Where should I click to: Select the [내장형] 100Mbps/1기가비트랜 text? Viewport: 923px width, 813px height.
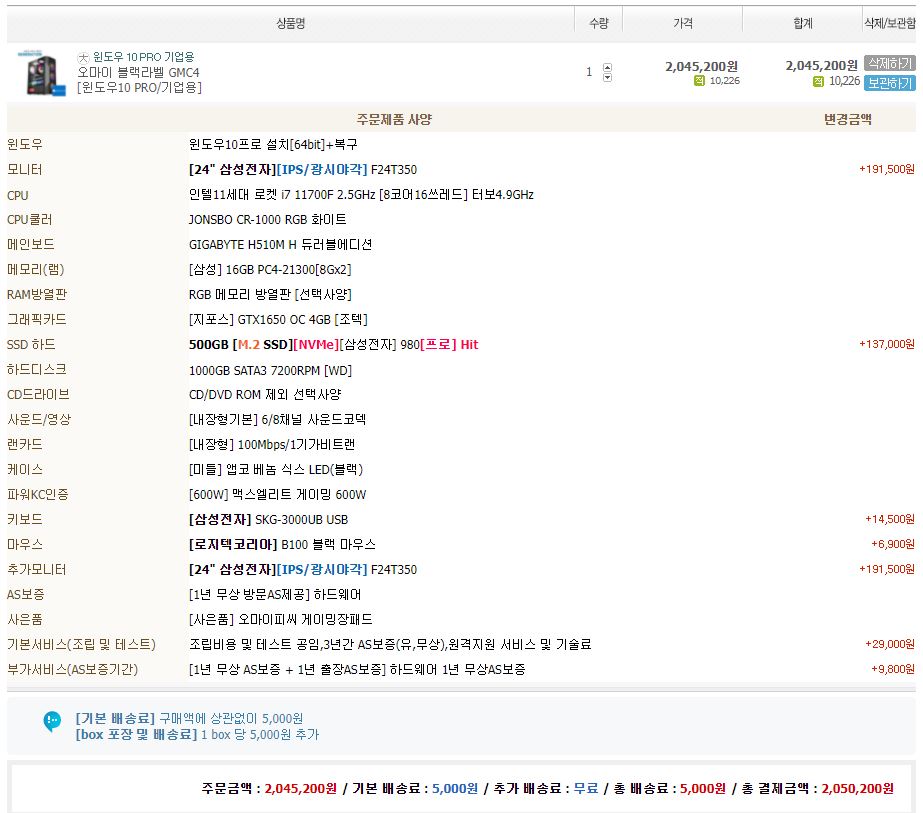click(x=272, y=444)
